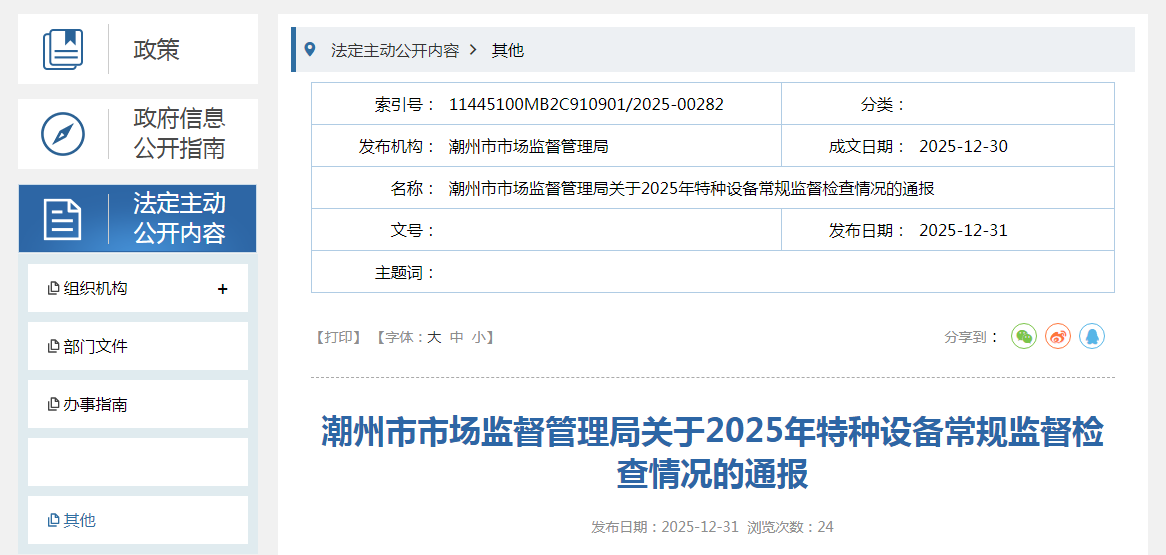The width and height of the screenshot is (1166, 555).
Task: Open the 政策 sidebar section
Action: coord(138,49)
